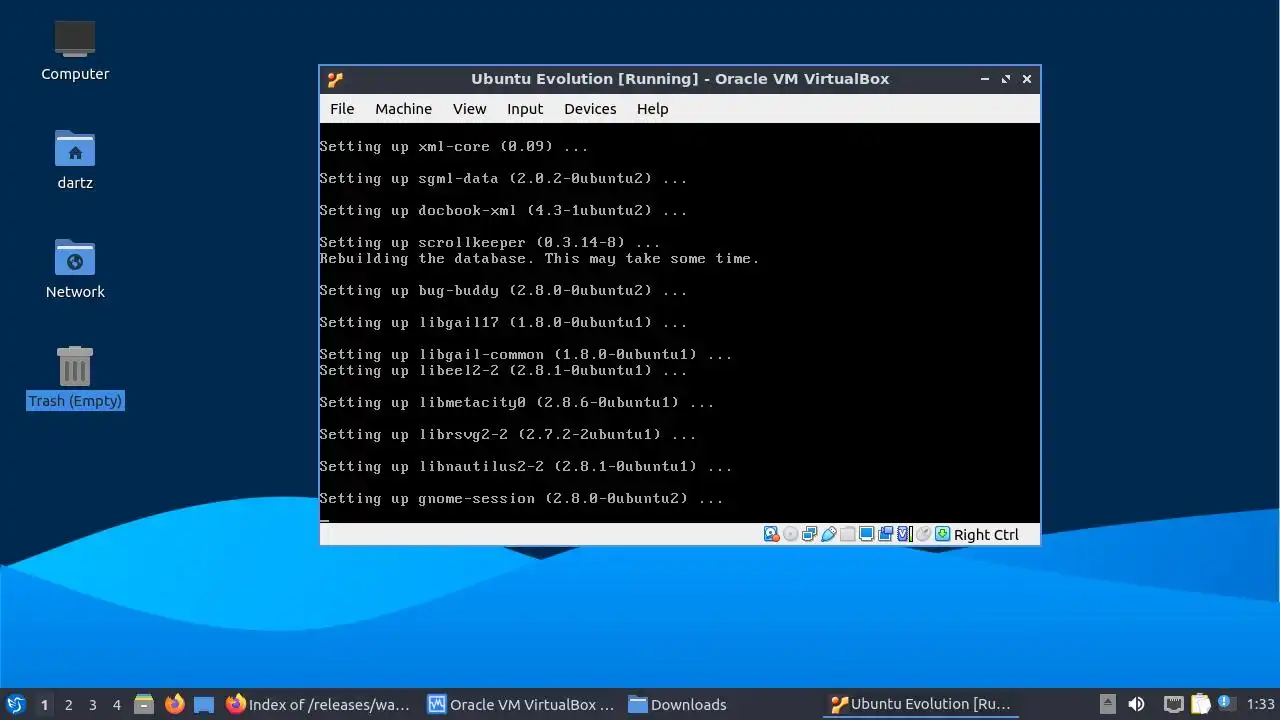
Task: Open the View menu
Action: click(x=469, y=109)
